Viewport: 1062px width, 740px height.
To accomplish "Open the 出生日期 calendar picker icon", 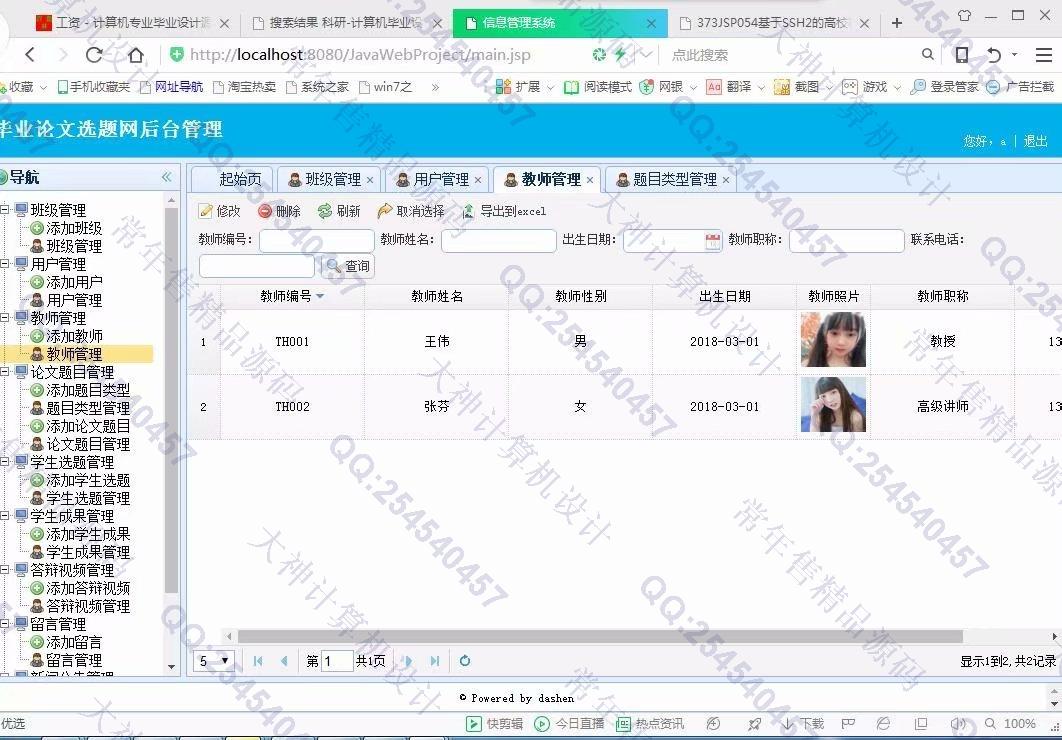I will click(713, 241).
